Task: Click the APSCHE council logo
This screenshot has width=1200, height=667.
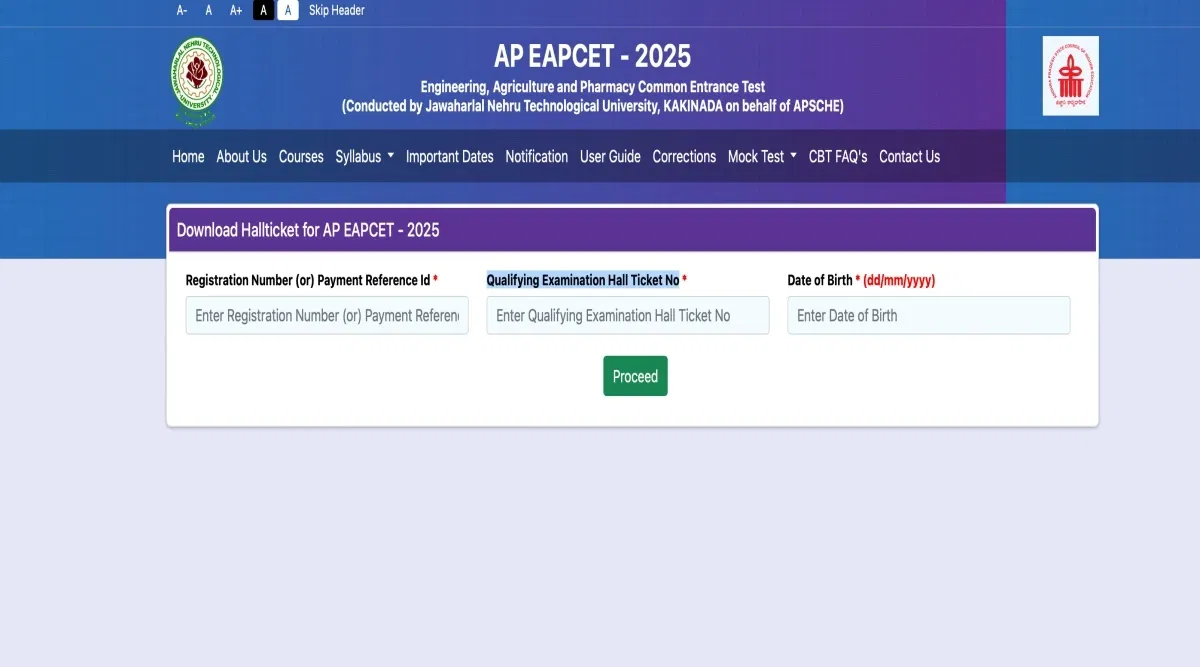Action: pos(1070,76)
